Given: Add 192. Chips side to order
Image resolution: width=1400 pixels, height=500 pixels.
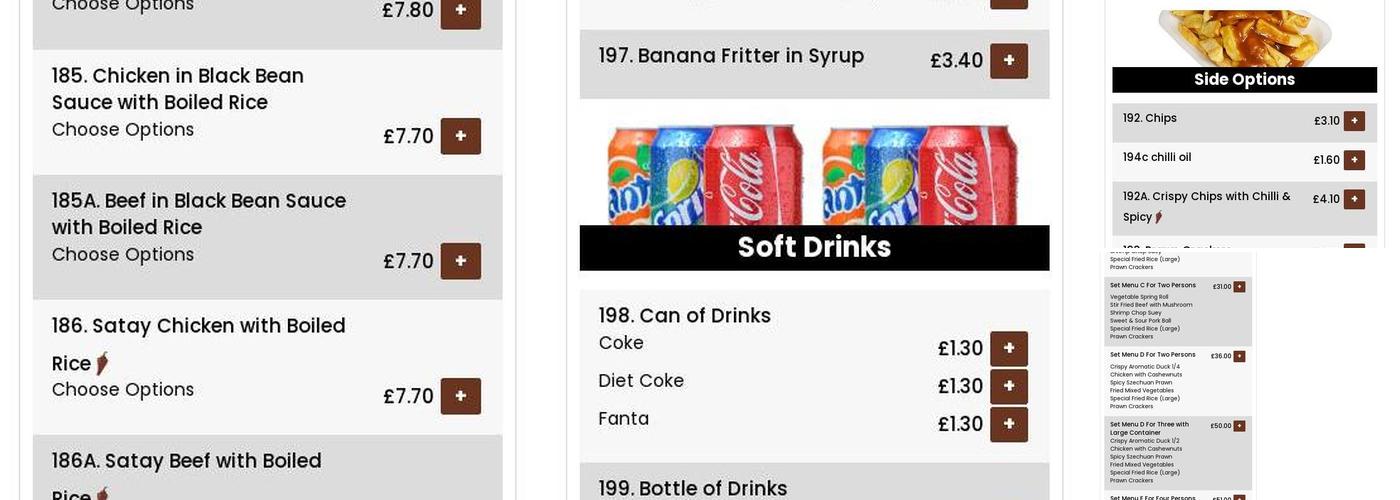Looking at the screenshot, I should pyautogui.click(x=1354, y=121).
